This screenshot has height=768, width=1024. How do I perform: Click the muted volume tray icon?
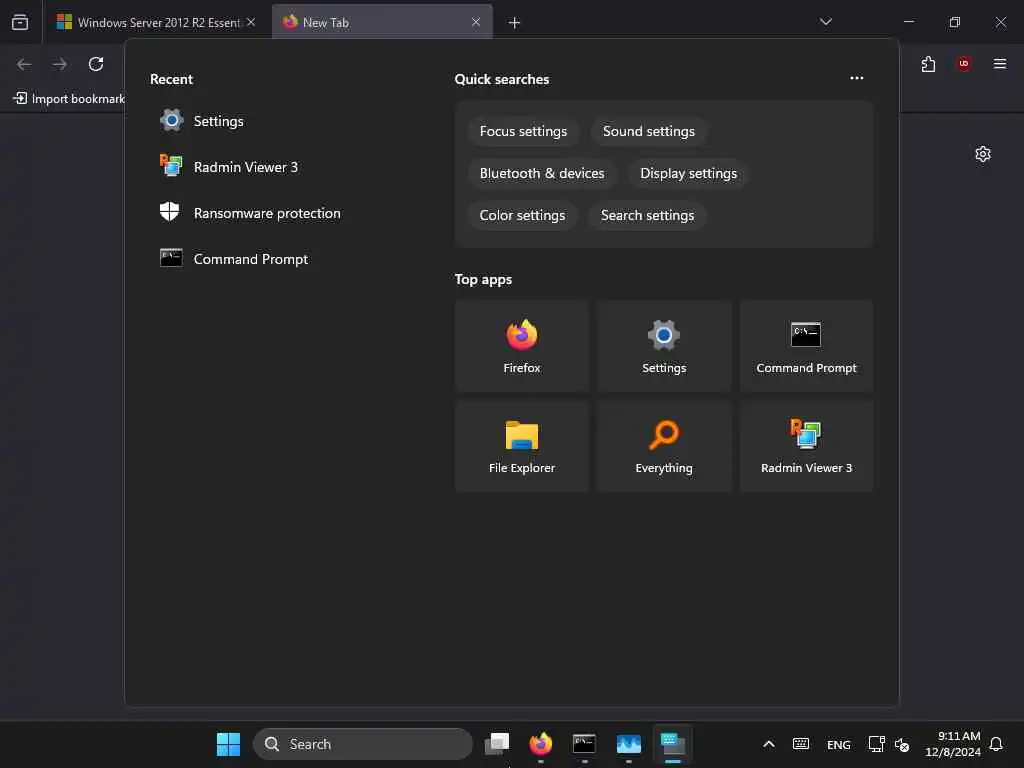tap(902, 744)
